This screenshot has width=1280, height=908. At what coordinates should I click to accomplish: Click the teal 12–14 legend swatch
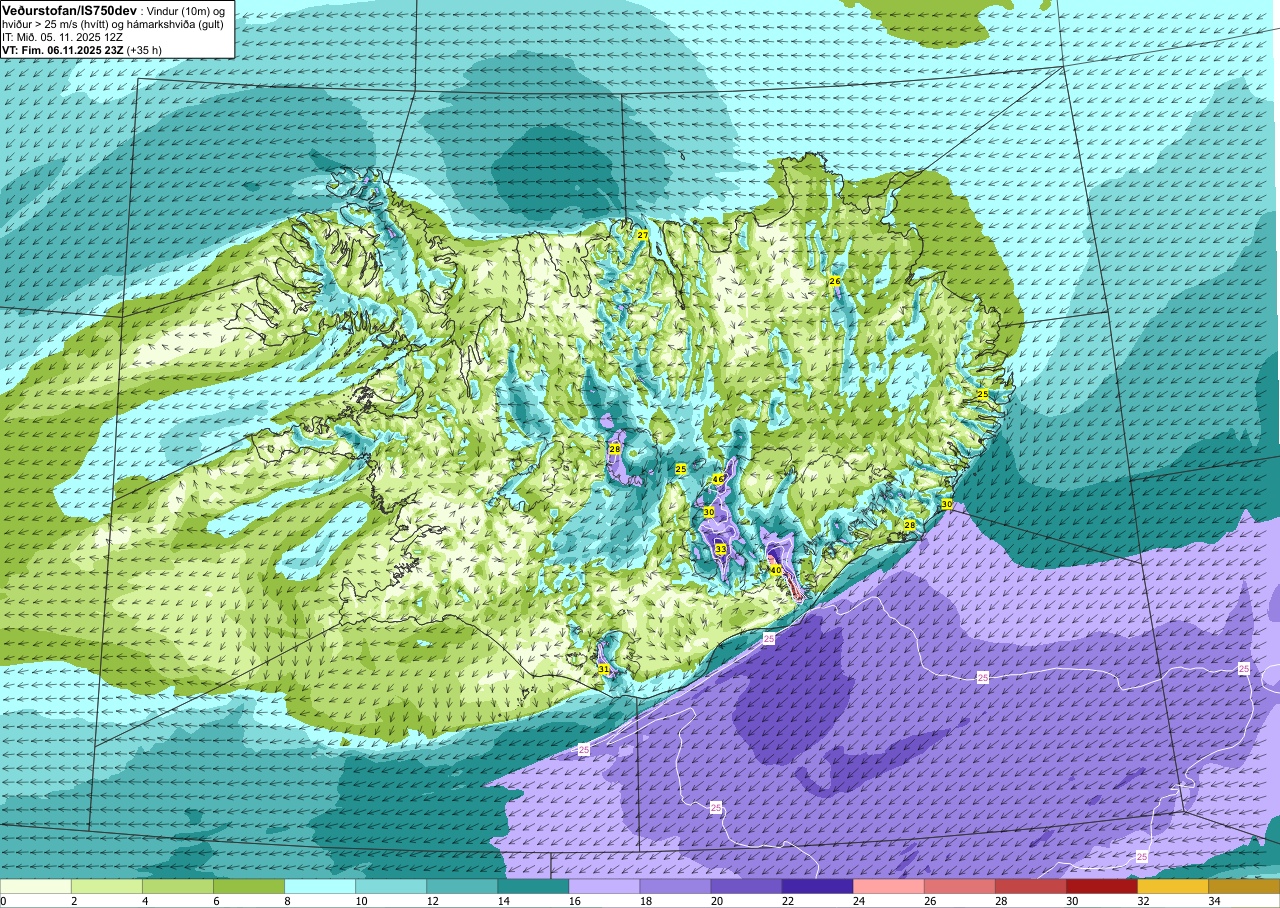[462, 886]
